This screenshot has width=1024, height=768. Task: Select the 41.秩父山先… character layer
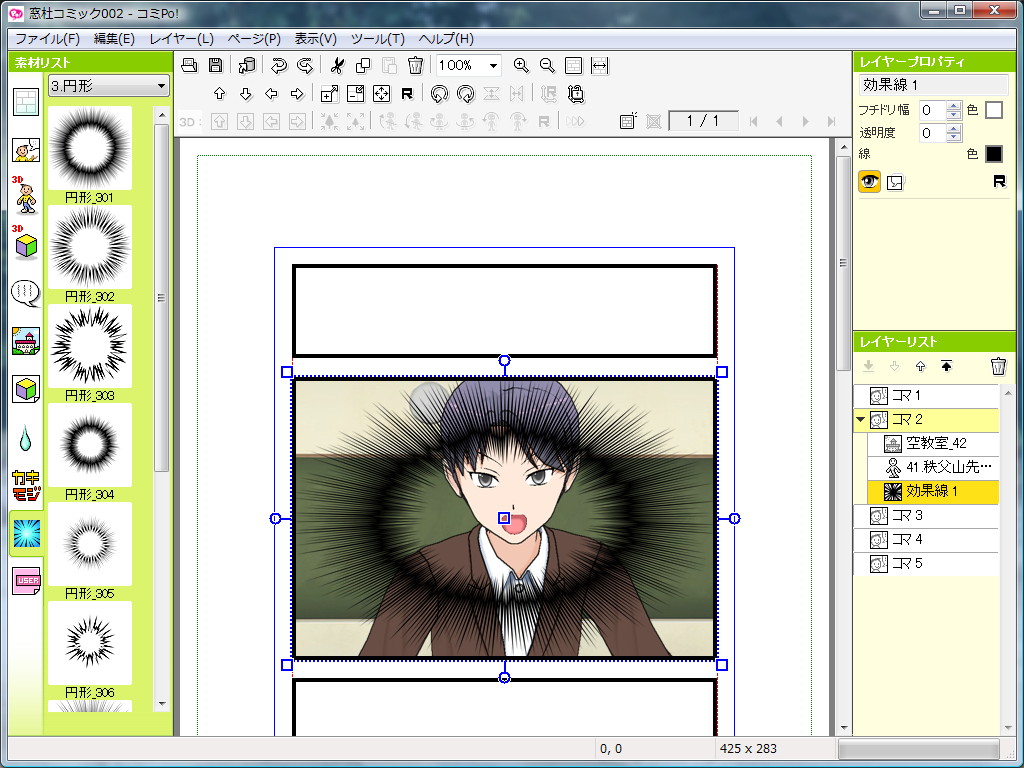(x=933, y=467)
